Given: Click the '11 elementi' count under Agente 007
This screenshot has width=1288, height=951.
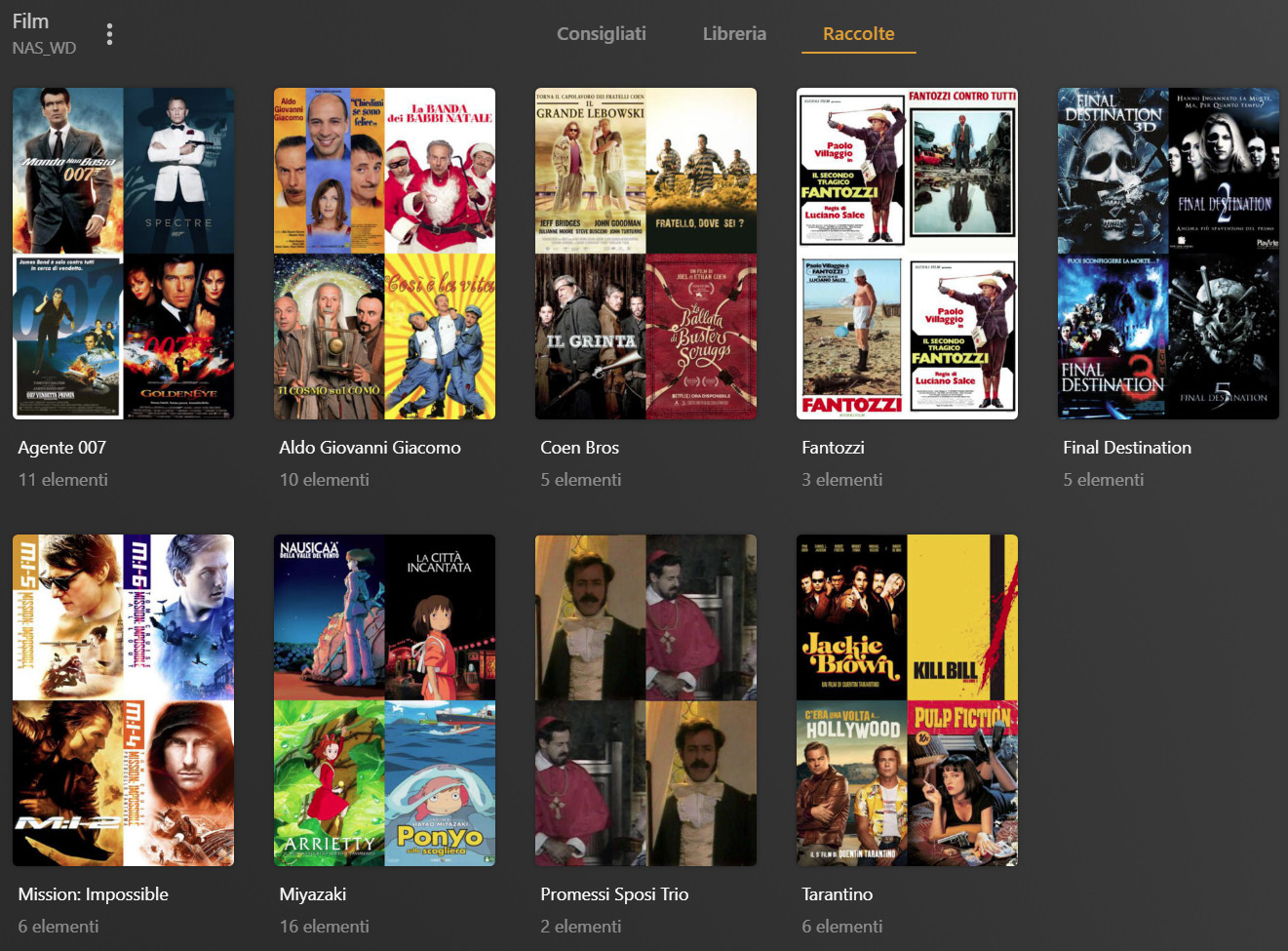Looking at the screenshot, I should [62, 480].
